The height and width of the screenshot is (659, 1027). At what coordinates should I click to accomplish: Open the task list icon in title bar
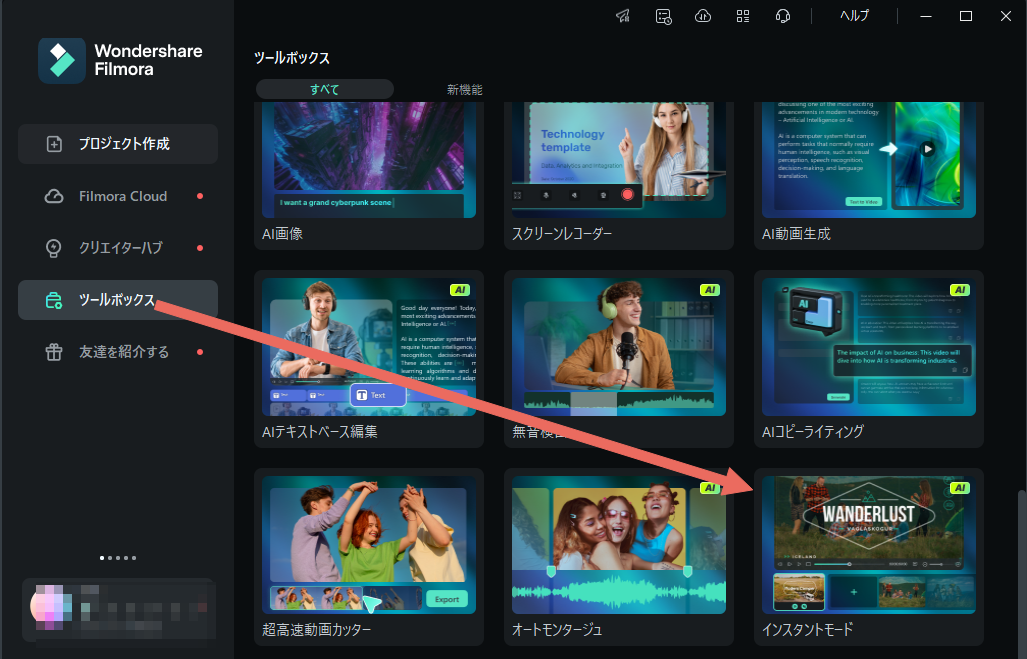point(663,16)
